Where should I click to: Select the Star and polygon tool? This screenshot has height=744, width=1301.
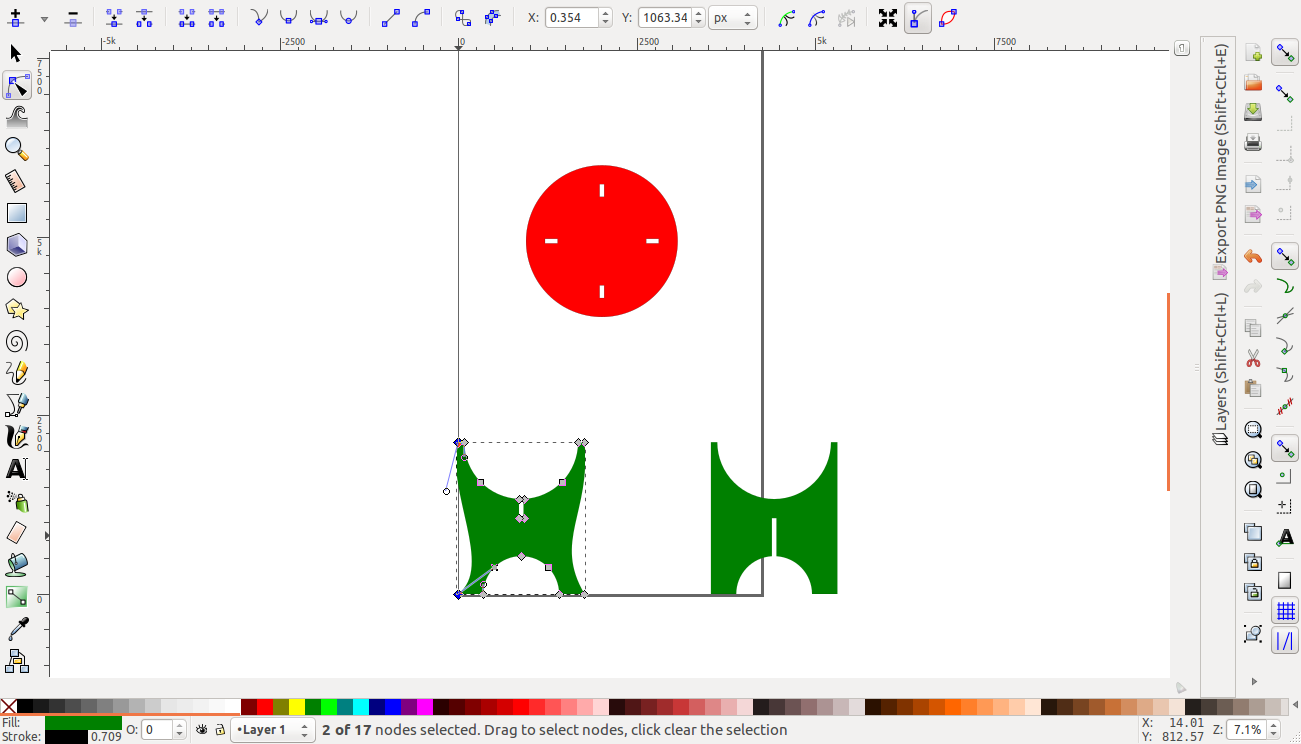(x=16, y=309)
